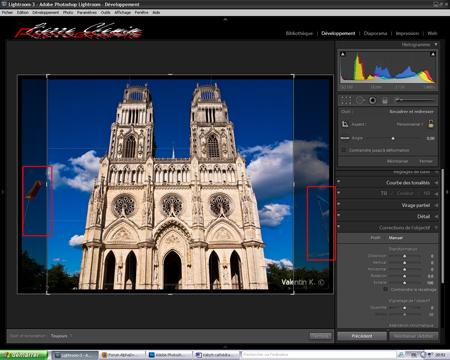This screenshot has width=450, height=360.
Task: Switch to the Profil lens correction tab
Action: (375, 238)
